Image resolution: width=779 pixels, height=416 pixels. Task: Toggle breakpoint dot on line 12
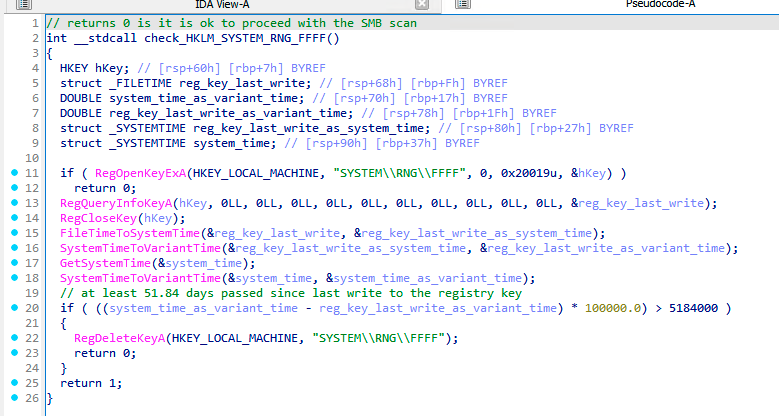pyautogui.click(x=14, y=187)
